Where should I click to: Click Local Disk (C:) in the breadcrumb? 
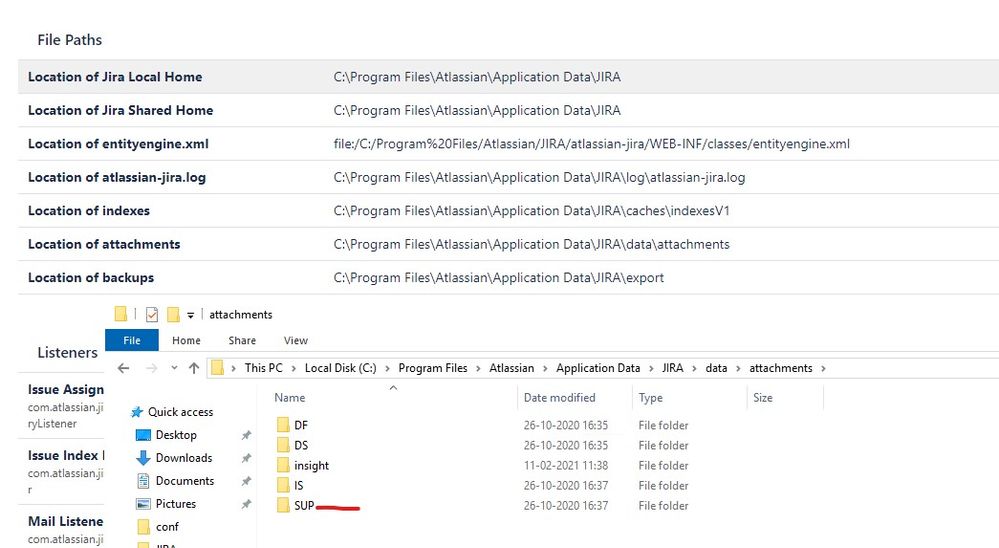tap(340, 368)
